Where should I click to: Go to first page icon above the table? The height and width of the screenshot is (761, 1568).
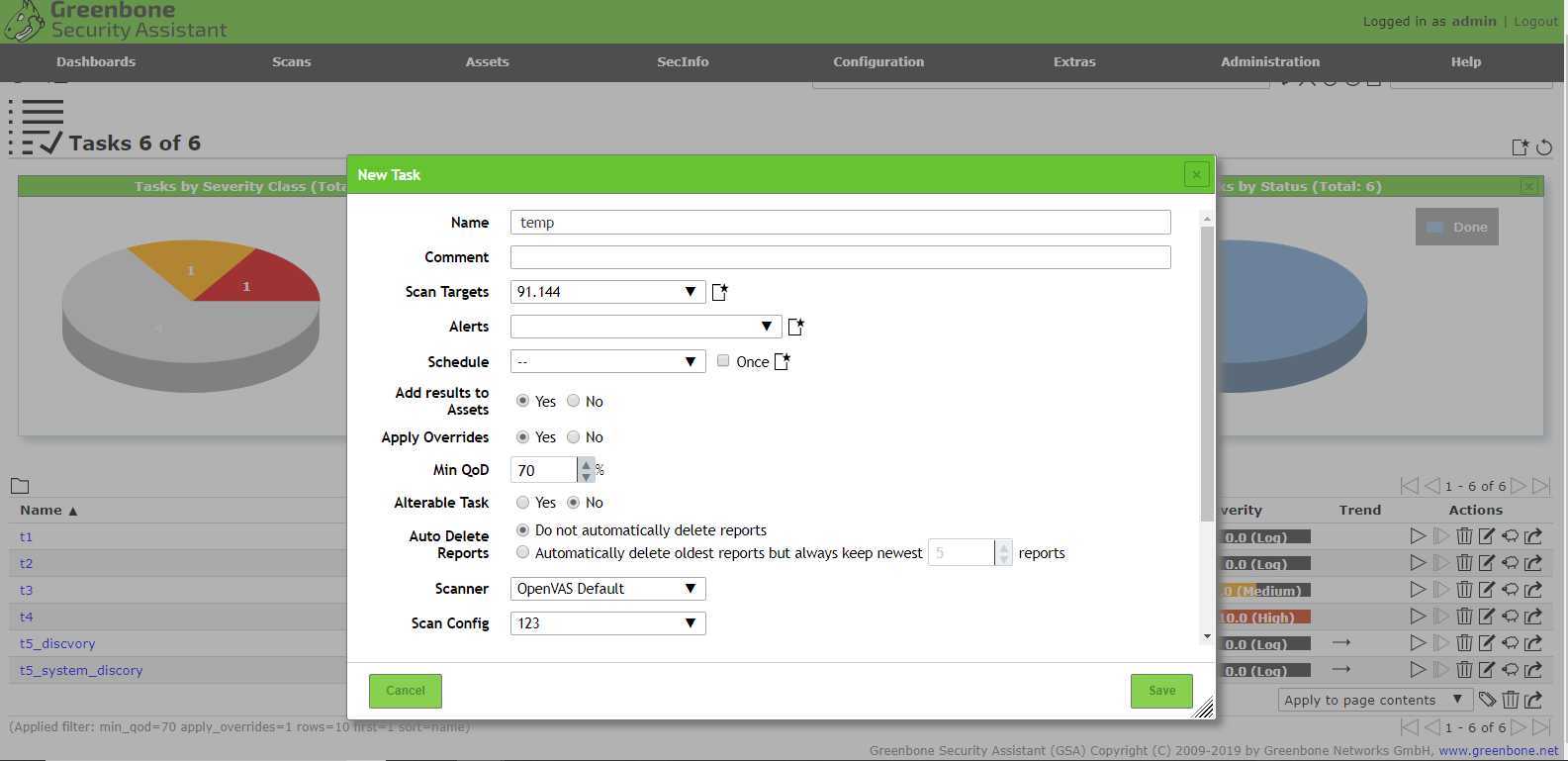1409,486
